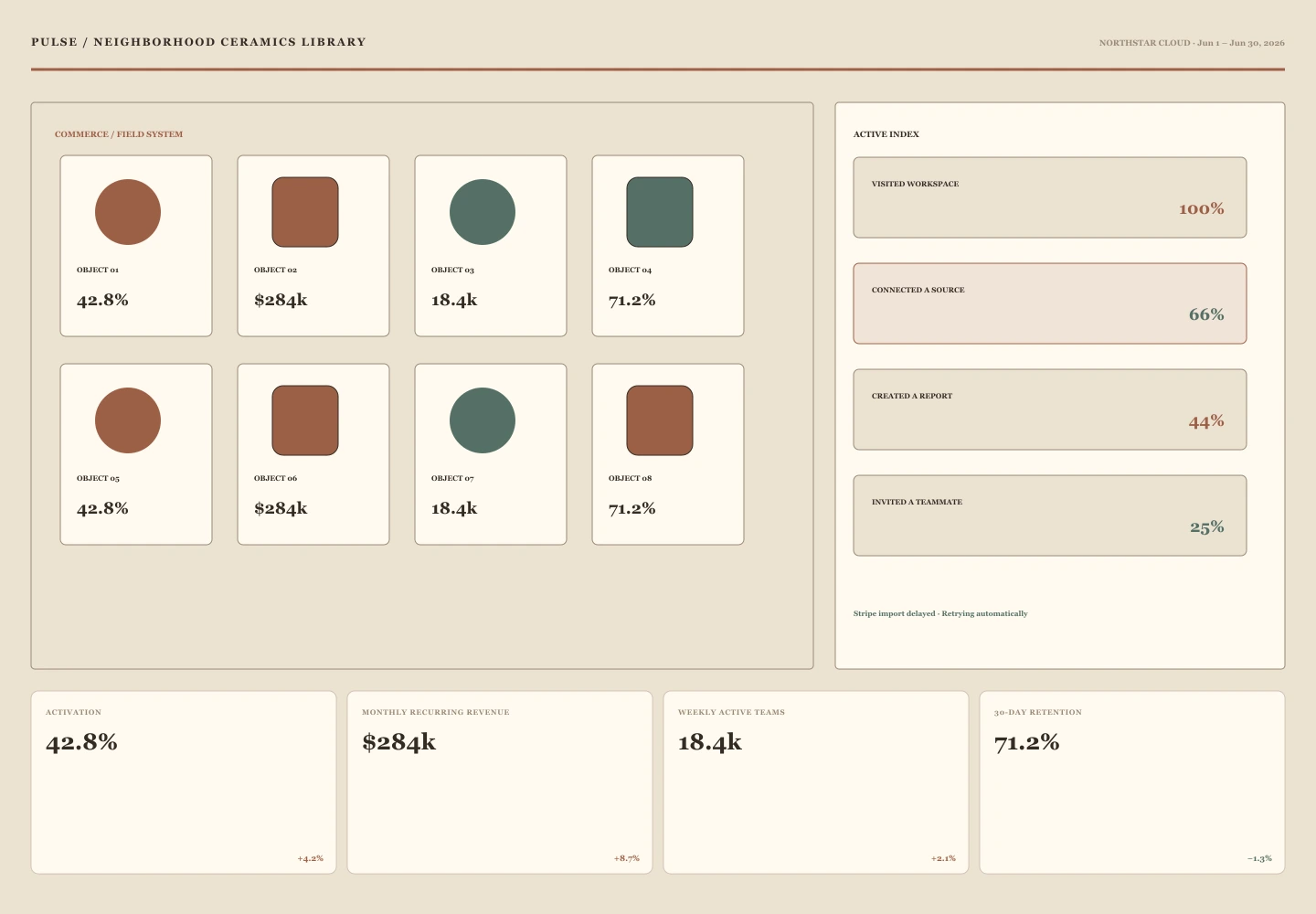Select the terracotta rounded square in Object 02
The image size is (1316, 914).
[x=305, y=212]
